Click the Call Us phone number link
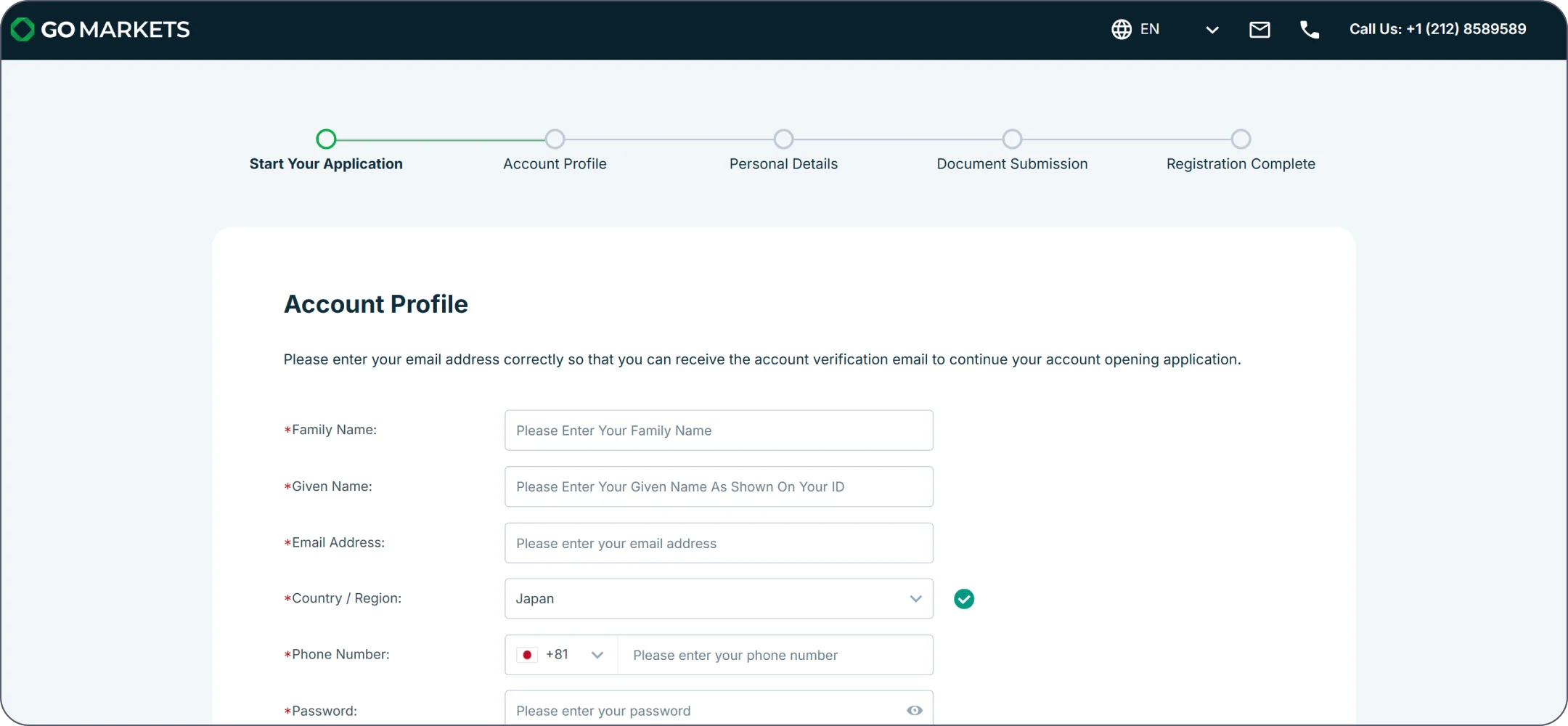The image size is (1568, 726). pos(1437,30)
